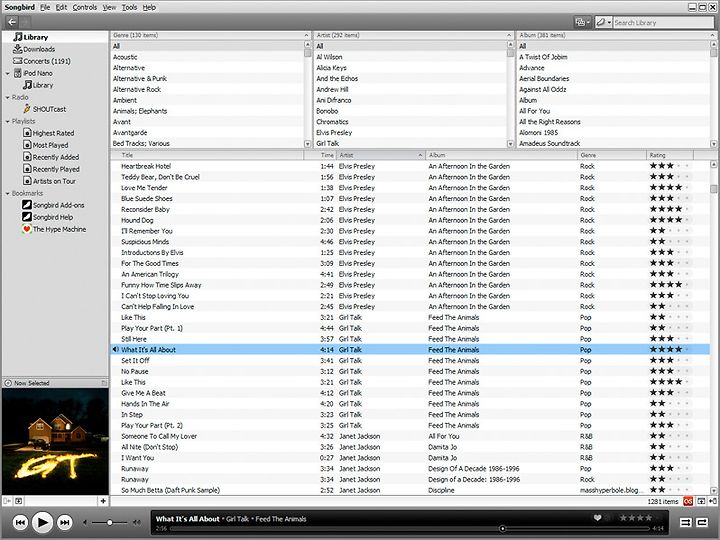Open Recently Played playlist
The height and width of the screenshot is (540, 720).
(x=51, y=169)
